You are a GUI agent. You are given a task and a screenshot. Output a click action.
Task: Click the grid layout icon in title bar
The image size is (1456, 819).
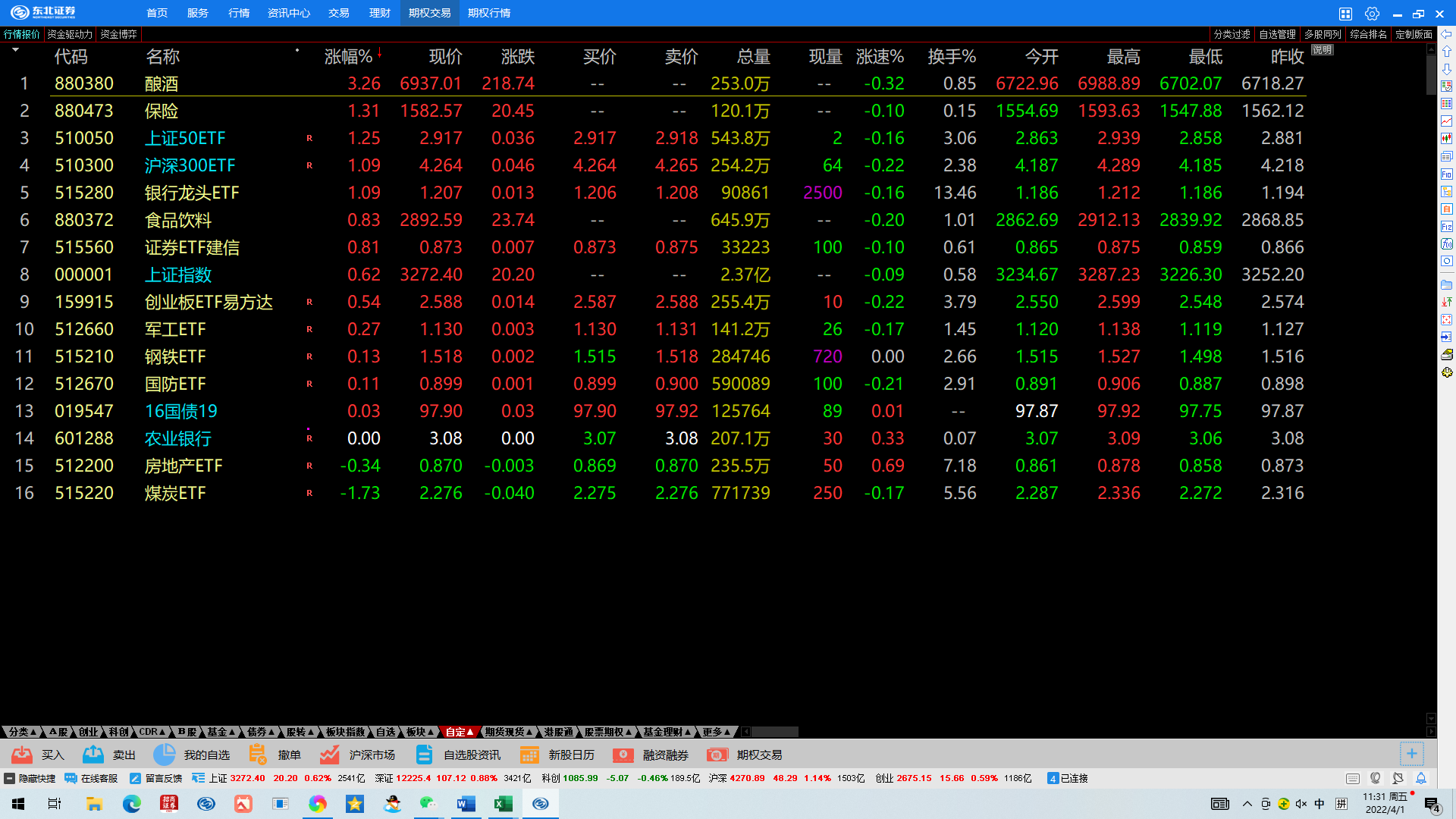click(x=1345, y=14)
